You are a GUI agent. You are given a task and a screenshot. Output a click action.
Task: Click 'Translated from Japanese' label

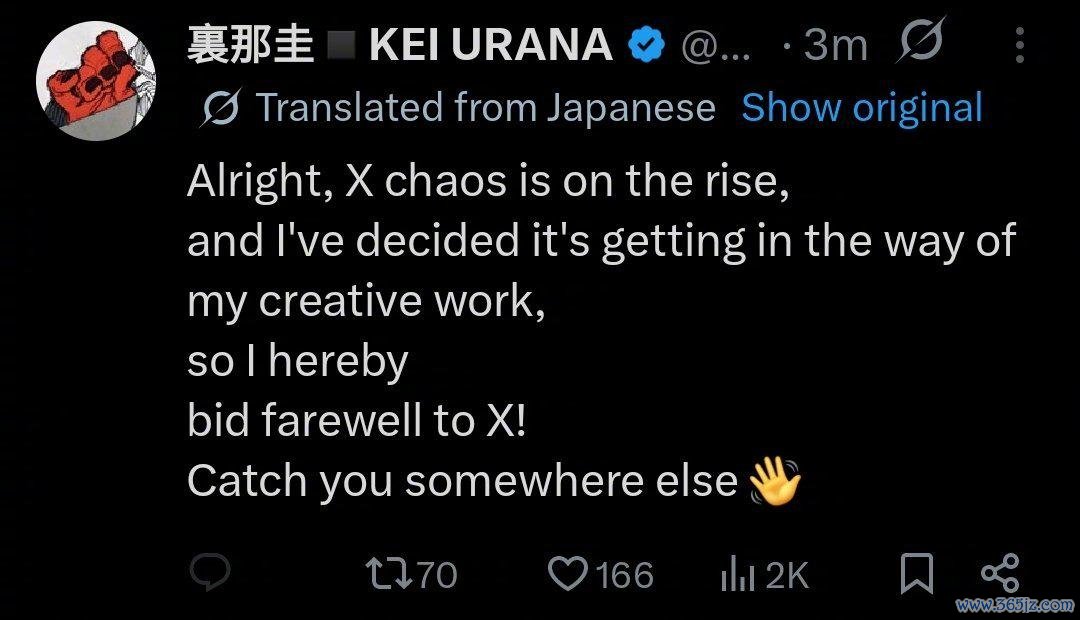pos(486,108)
